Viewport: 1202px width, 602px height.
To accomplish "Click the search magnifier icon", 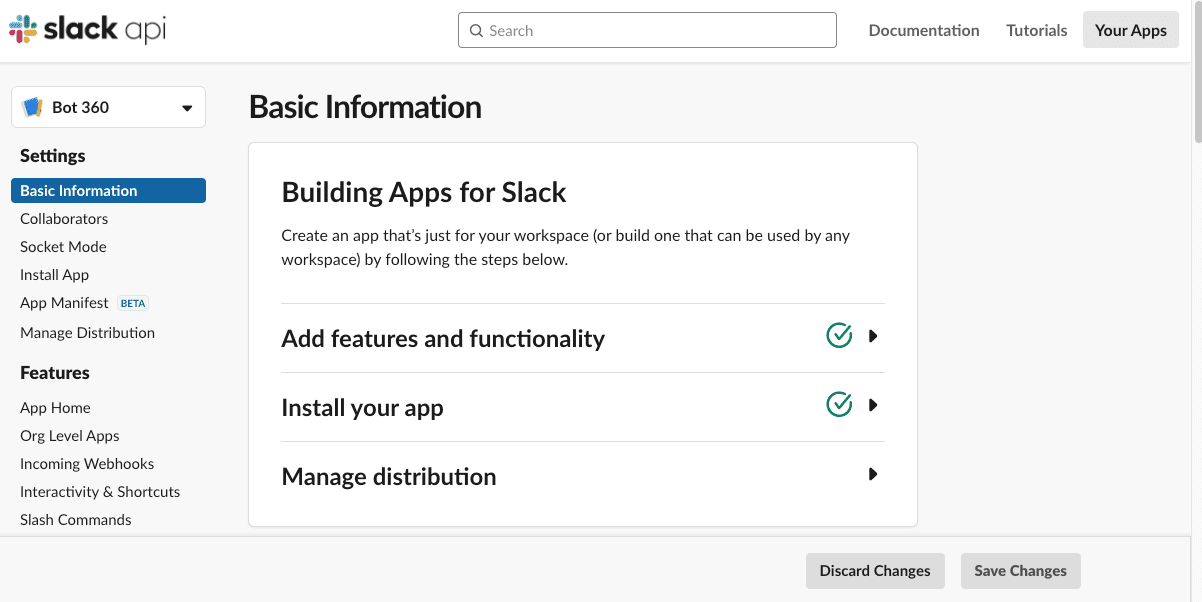I will coord(476,31).
